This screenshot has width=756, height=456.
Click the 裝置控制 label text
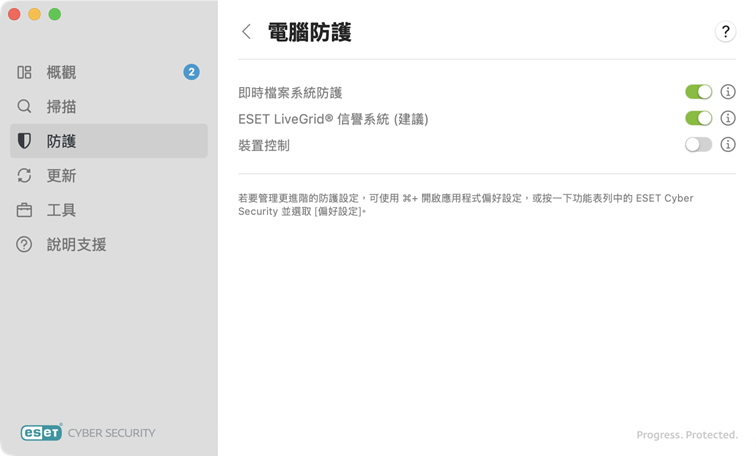[x=264, y=146]
